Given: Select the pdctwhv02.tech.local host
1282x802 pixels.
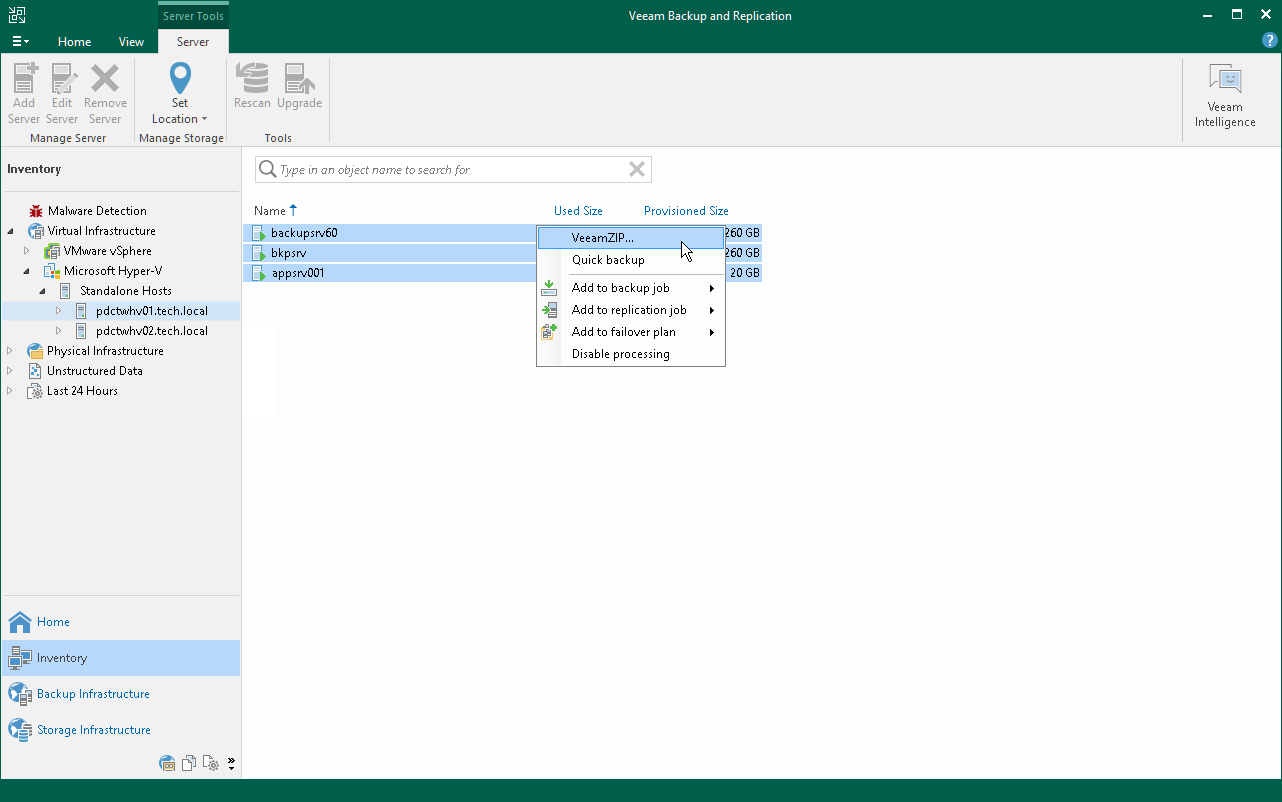Looking at the screenshot, I should [x=152, y=331].
